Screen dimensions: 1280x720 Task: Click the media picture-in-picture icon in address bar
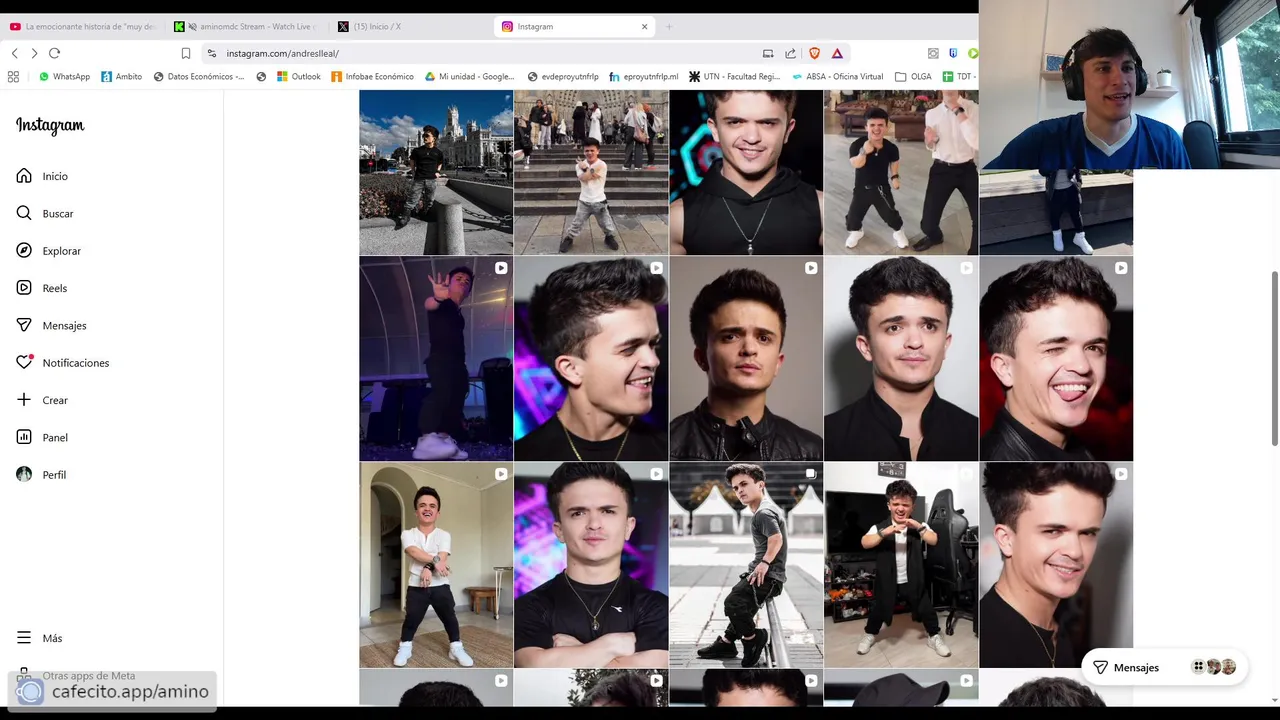768,53
